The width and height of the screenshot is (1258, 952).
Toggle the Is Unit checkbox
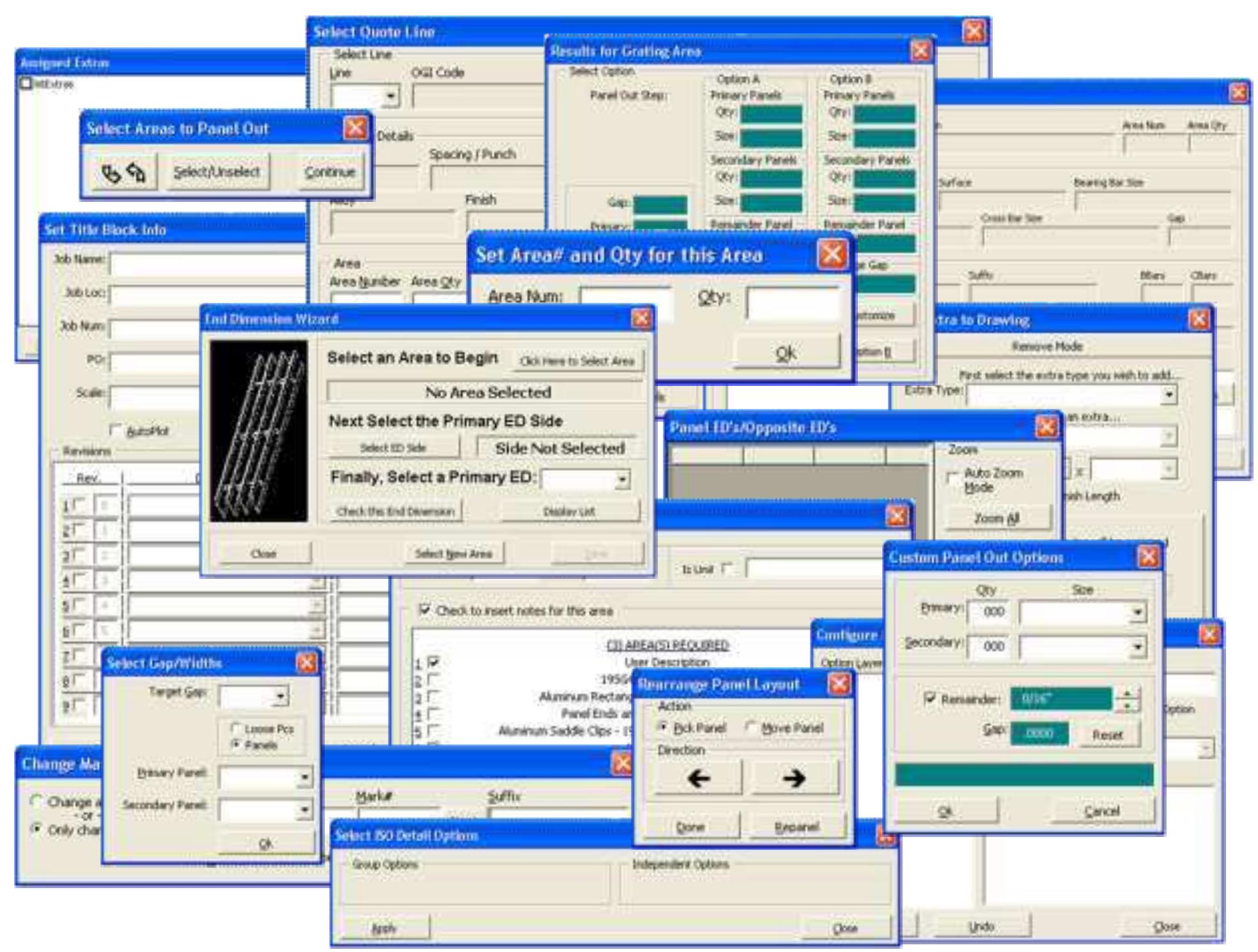pyautogui.click(x=727, y=568)
